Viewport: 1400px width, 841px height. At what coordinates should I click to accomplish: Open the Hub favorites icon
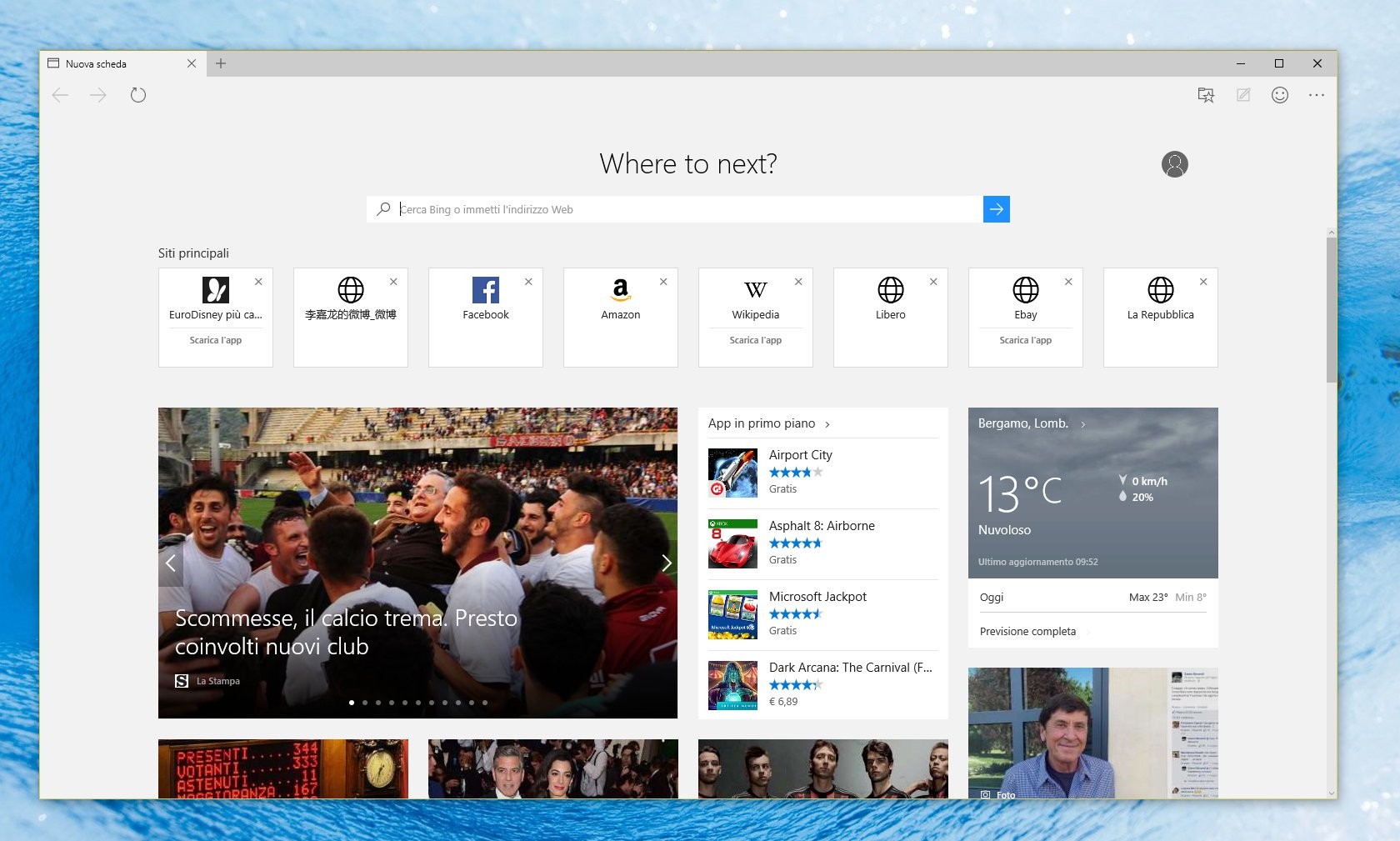[1206, 95]
